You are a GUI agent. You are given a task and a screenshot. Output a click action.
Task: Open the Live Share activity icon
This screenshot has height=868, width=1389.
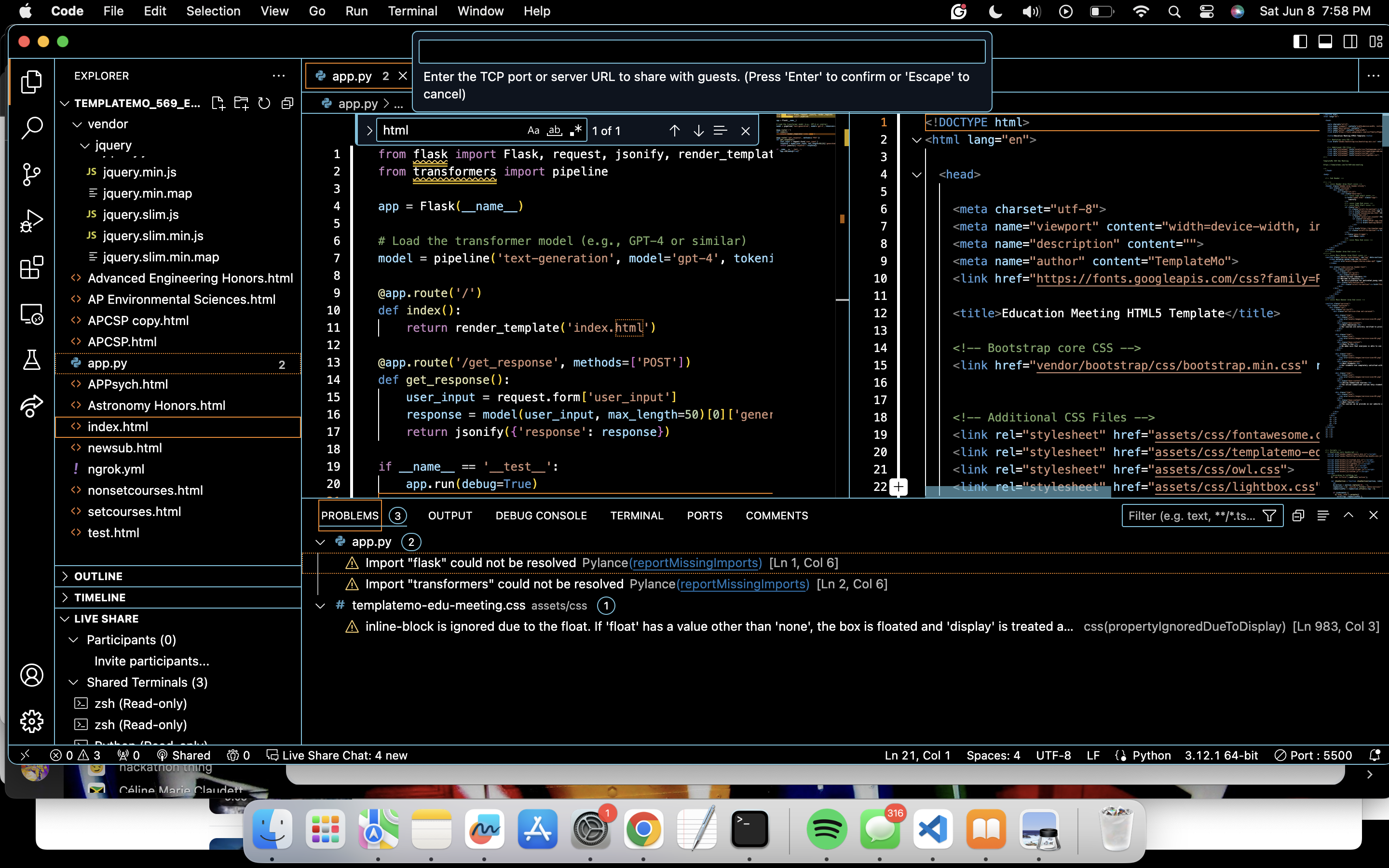click(31, 407)
